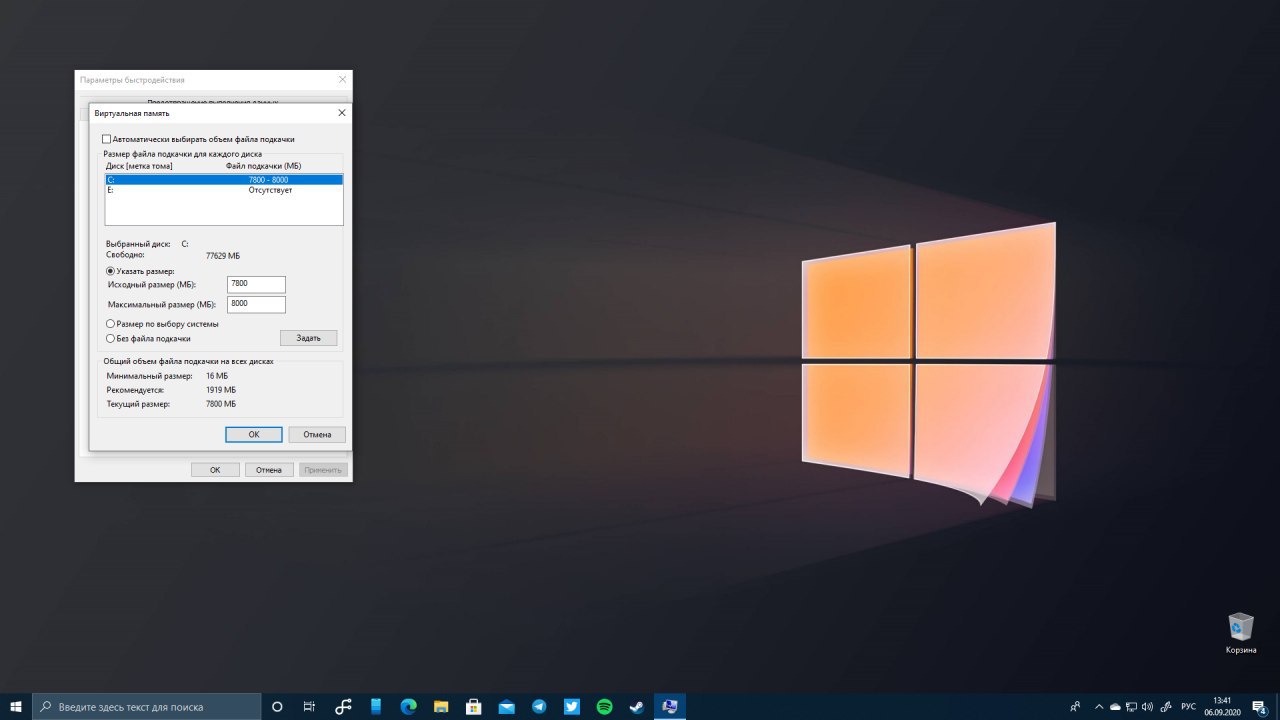Open OneDrive cloud tray icon
The width and height of the screenshot is (1280, 720).
coord(1115,706)
